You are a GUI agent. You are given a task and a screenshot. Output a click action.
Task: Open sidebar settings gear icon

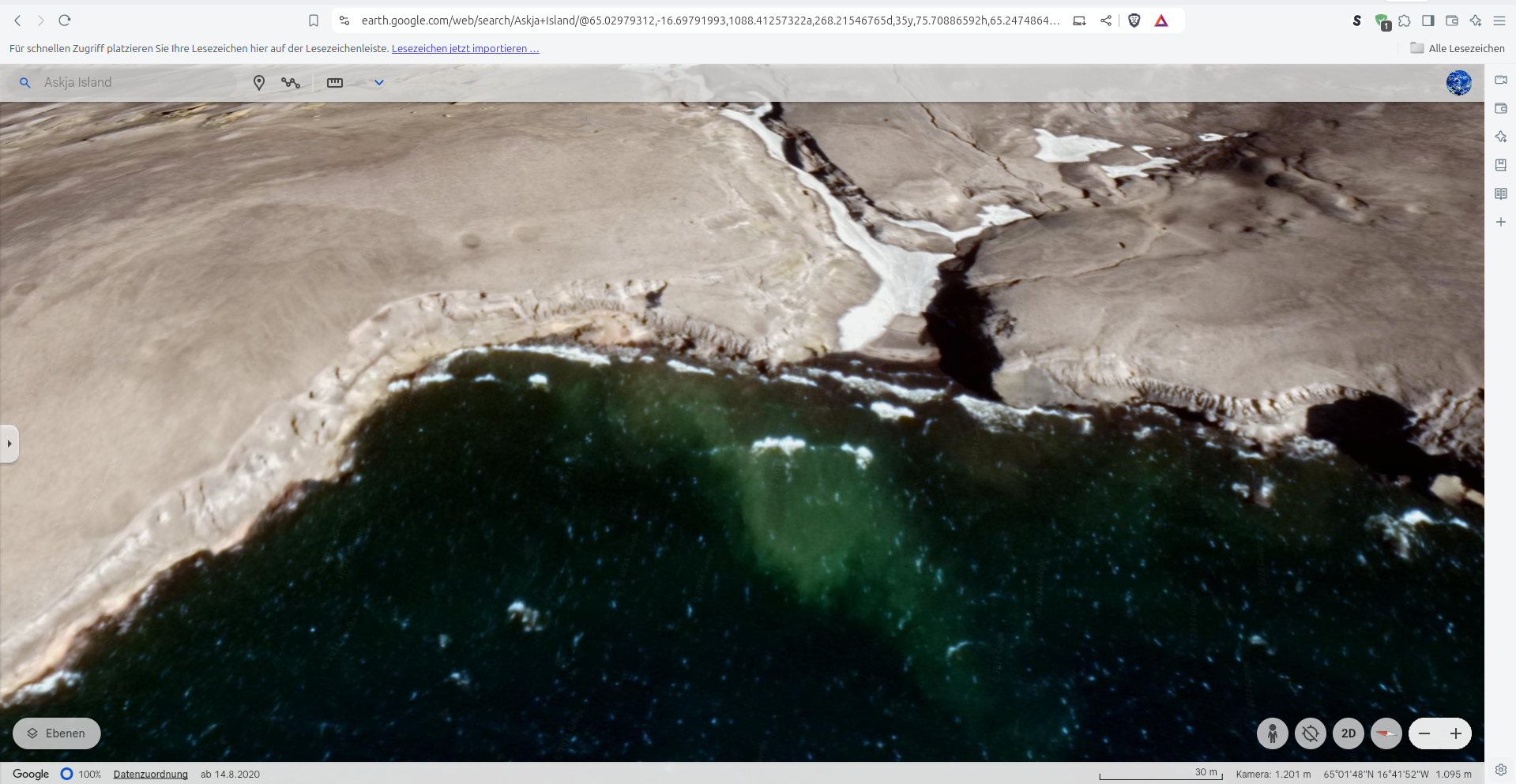1501,770
